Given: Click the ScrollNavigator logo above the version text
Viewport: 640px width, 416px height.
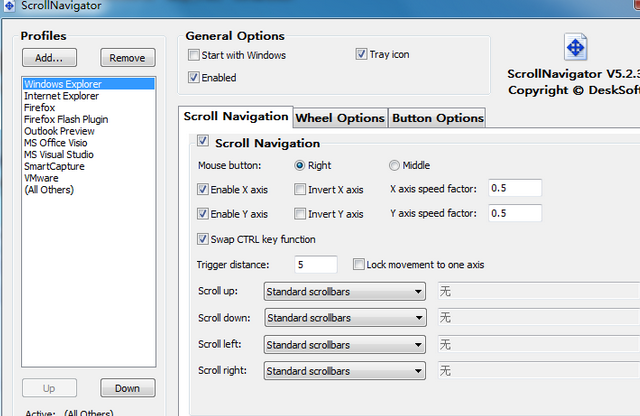Looking at the screenshot, I should [x=576, y=47].
